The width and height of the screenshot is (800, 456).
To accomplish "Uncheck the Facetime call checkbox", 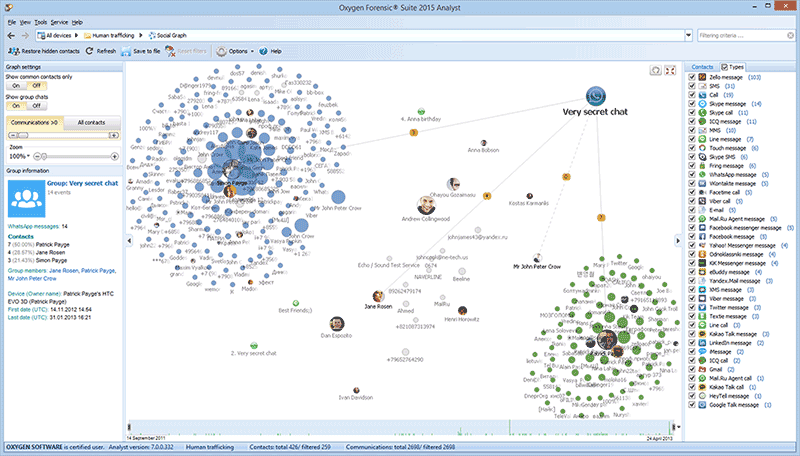I will 692,192.
